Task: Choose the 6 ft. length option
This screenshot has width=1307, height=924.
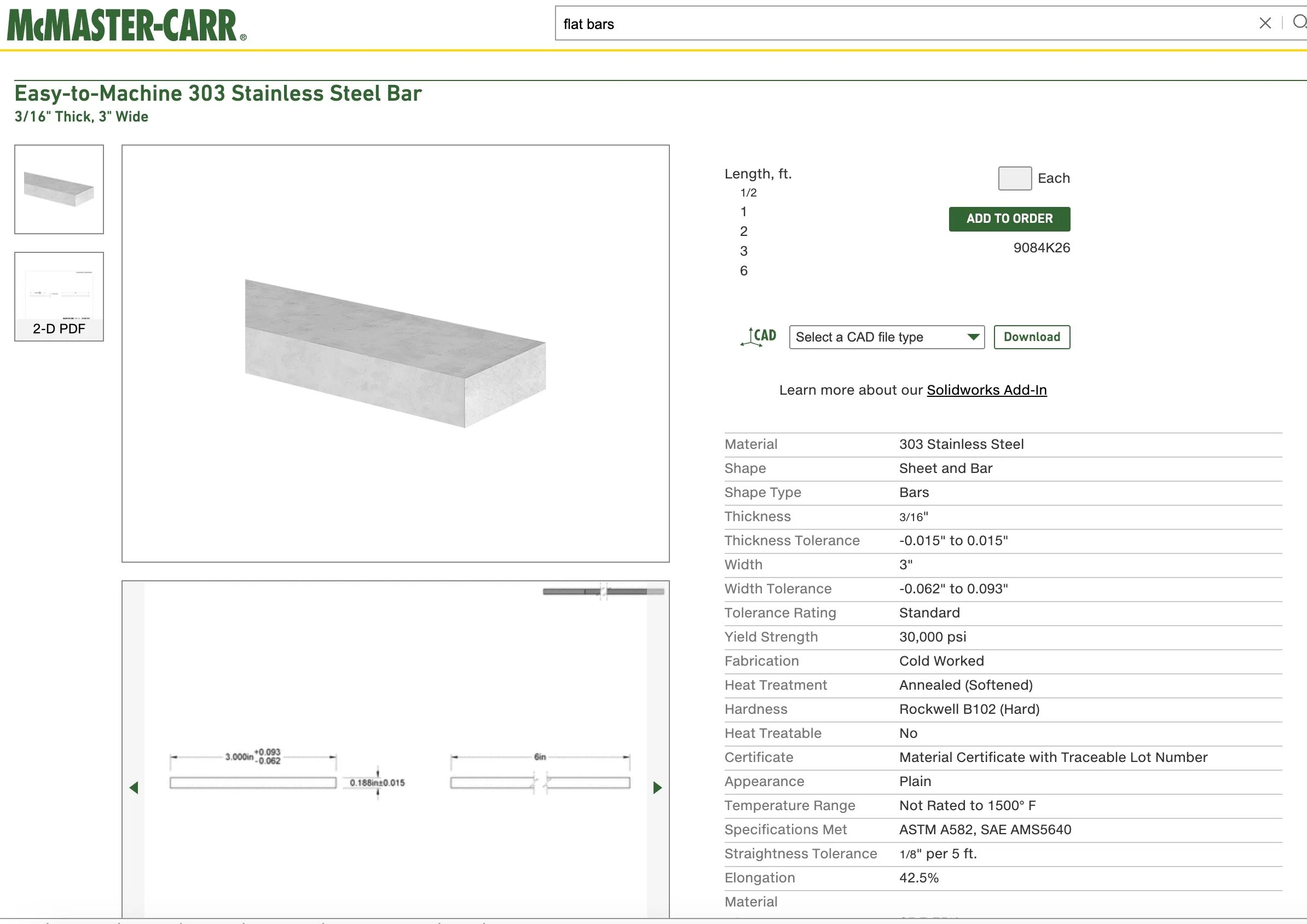Action: pyautogui.click(x=743, y=271)
